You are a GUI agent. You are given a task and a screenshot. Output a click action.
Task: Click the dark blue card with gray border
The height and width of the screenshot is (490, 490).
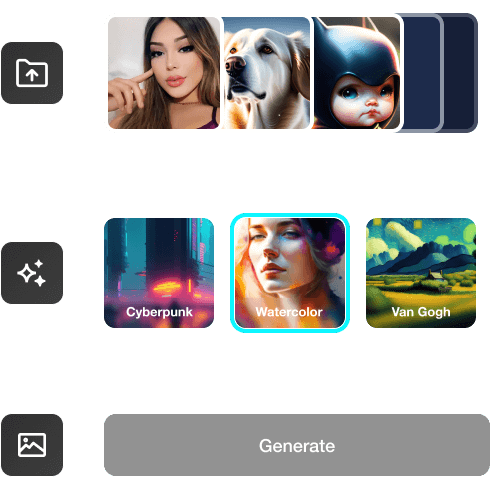tap(423, 73)
